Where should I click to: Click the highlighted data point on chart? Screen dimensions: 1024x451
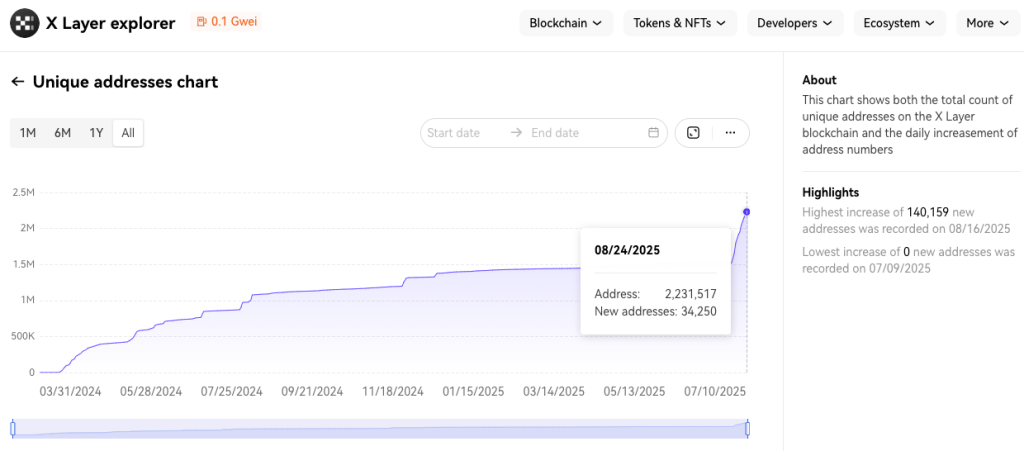pyautogui.click(x=747, y=211)
